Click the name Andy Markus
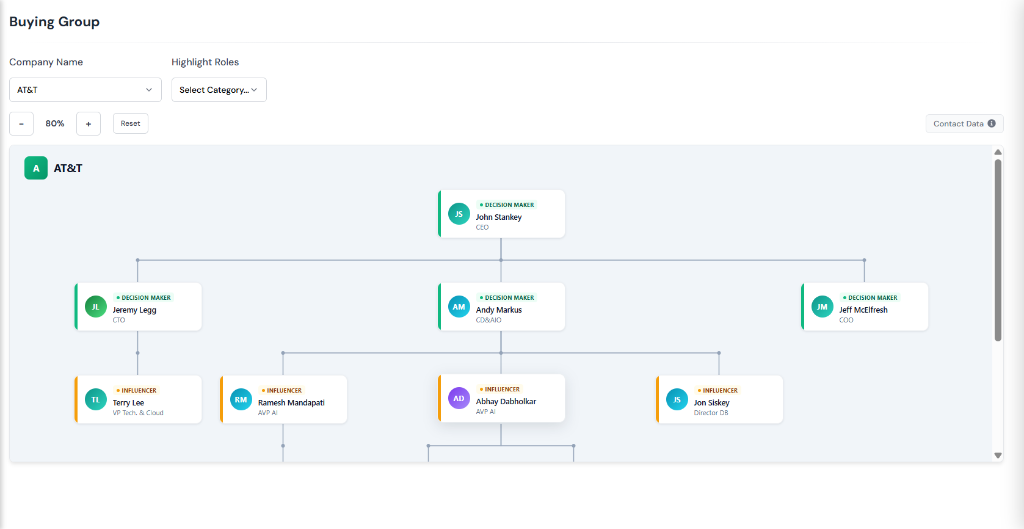 [x=499, y=310]
